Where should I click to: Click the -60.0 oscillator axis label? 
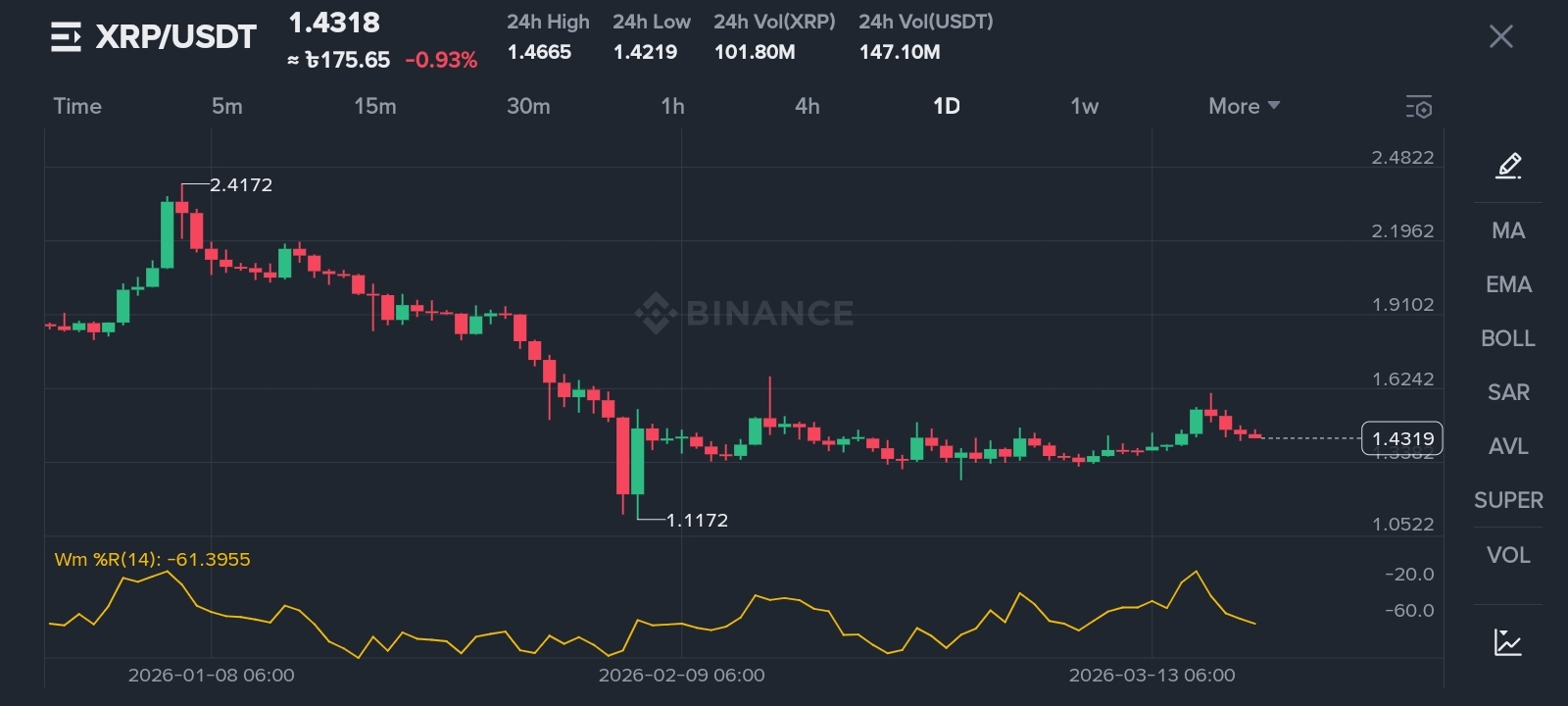click(1409, 610)
